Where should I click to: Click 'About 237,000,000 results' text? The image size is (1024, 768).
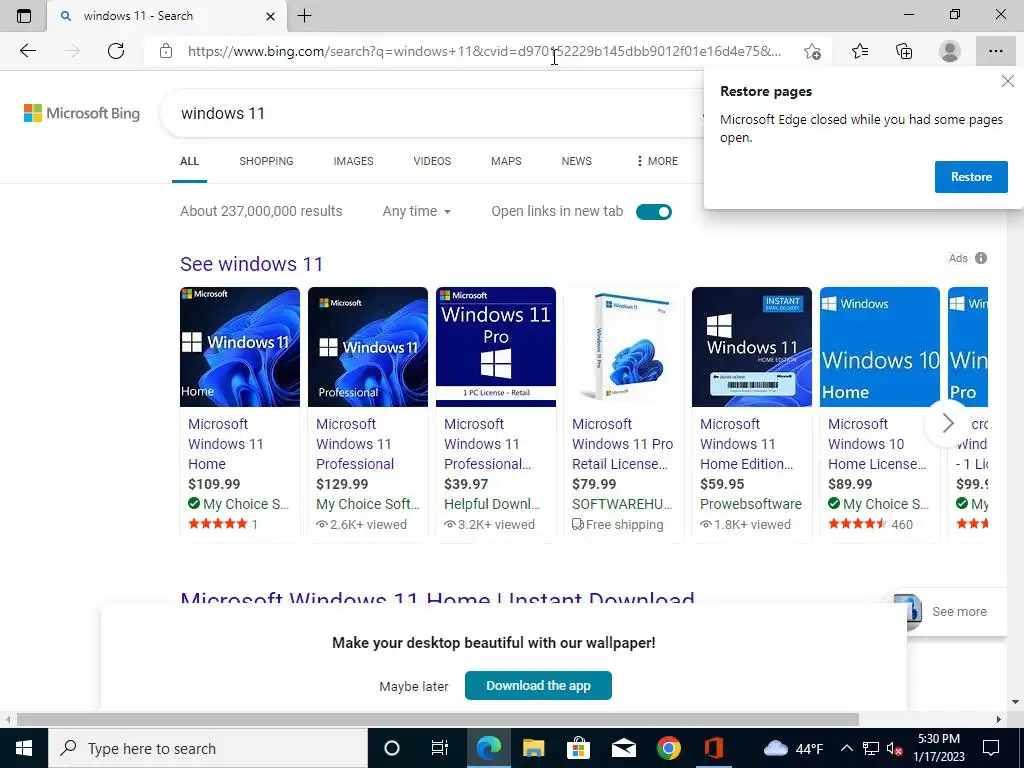[261, 211]
